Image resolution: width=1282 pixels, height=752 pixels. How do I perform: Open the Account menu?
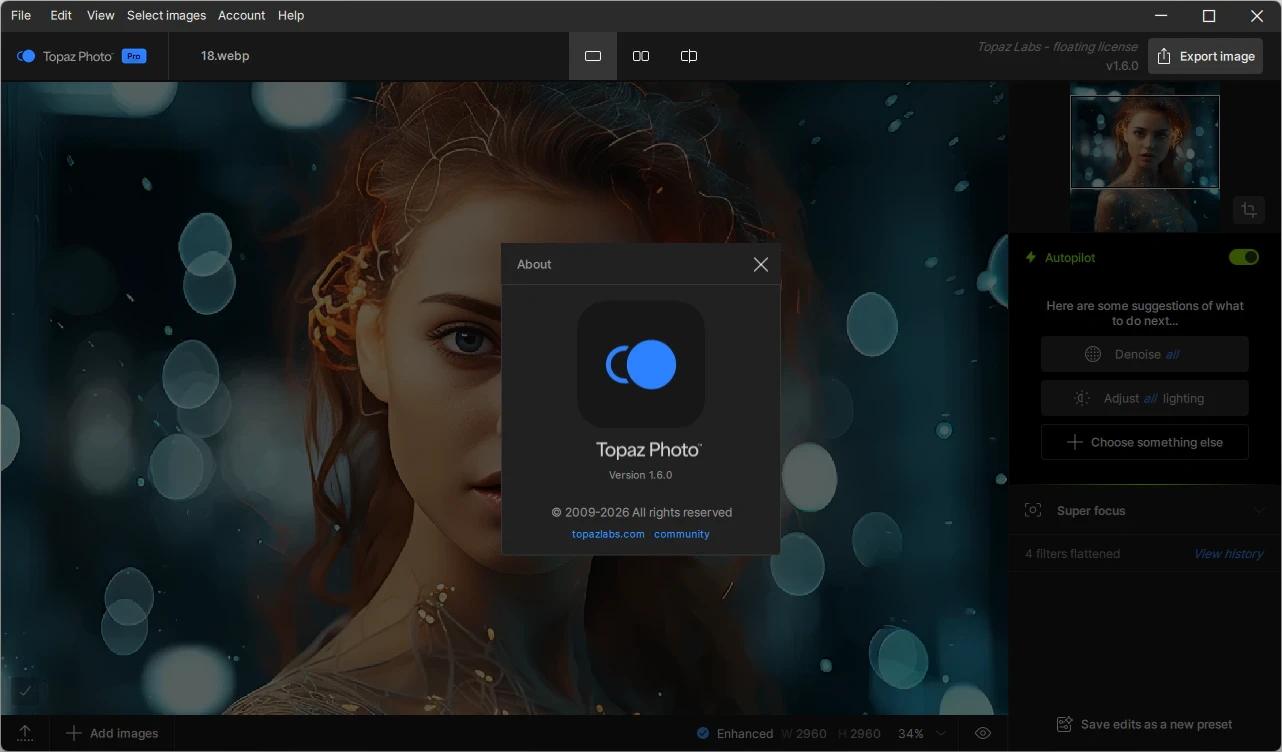coord(242,15)
